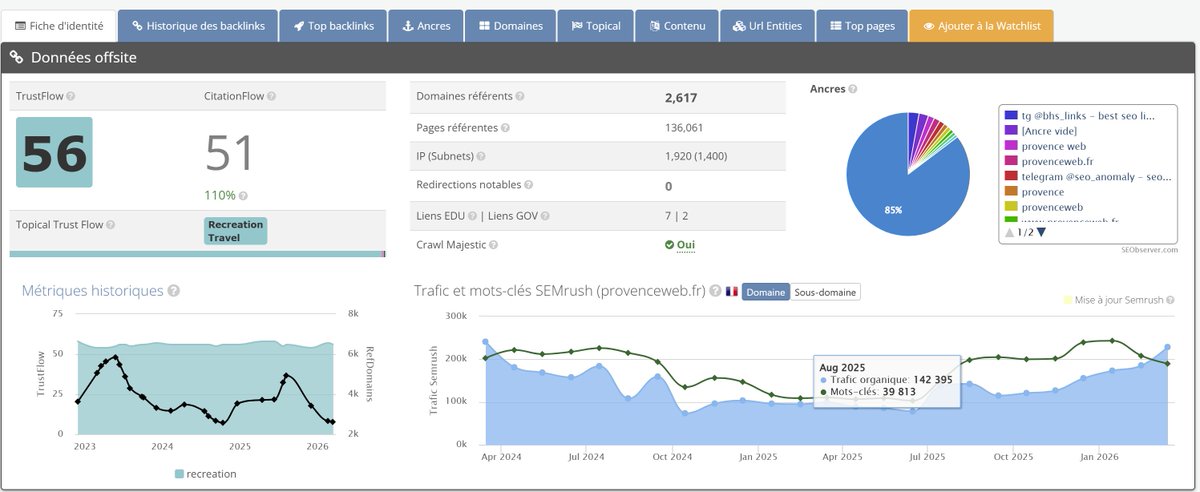
Task: Click magenta swatch for provence web
Action: 1011,146
